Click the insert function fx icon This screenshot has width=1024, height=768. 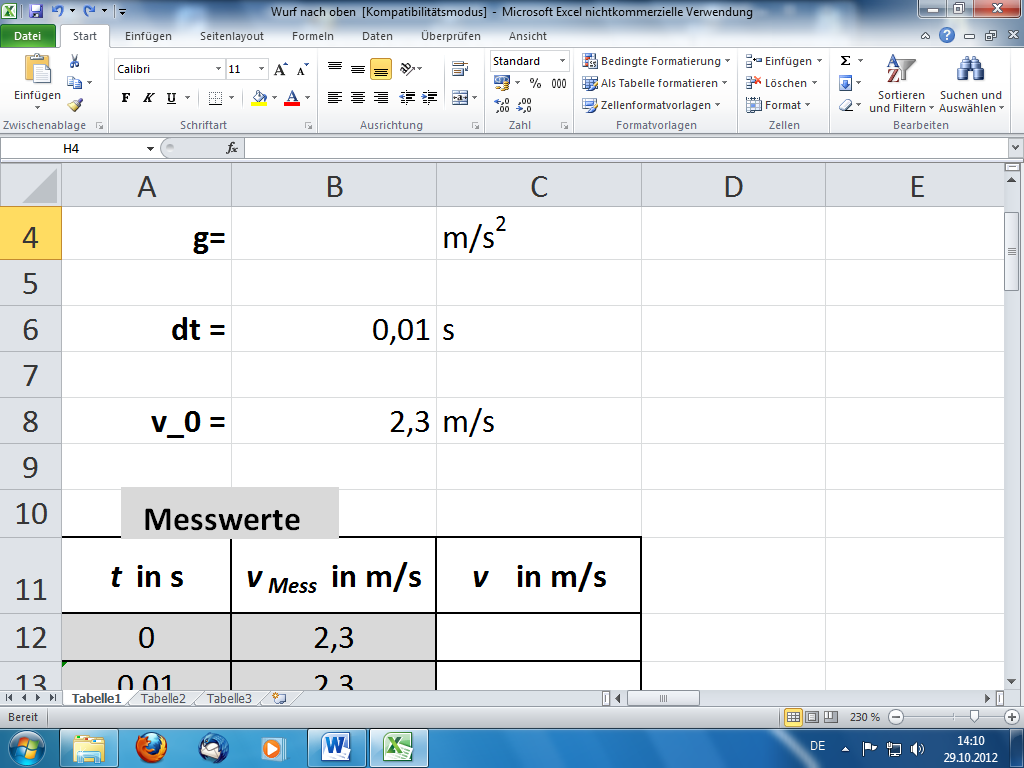[x=232, y=149]
